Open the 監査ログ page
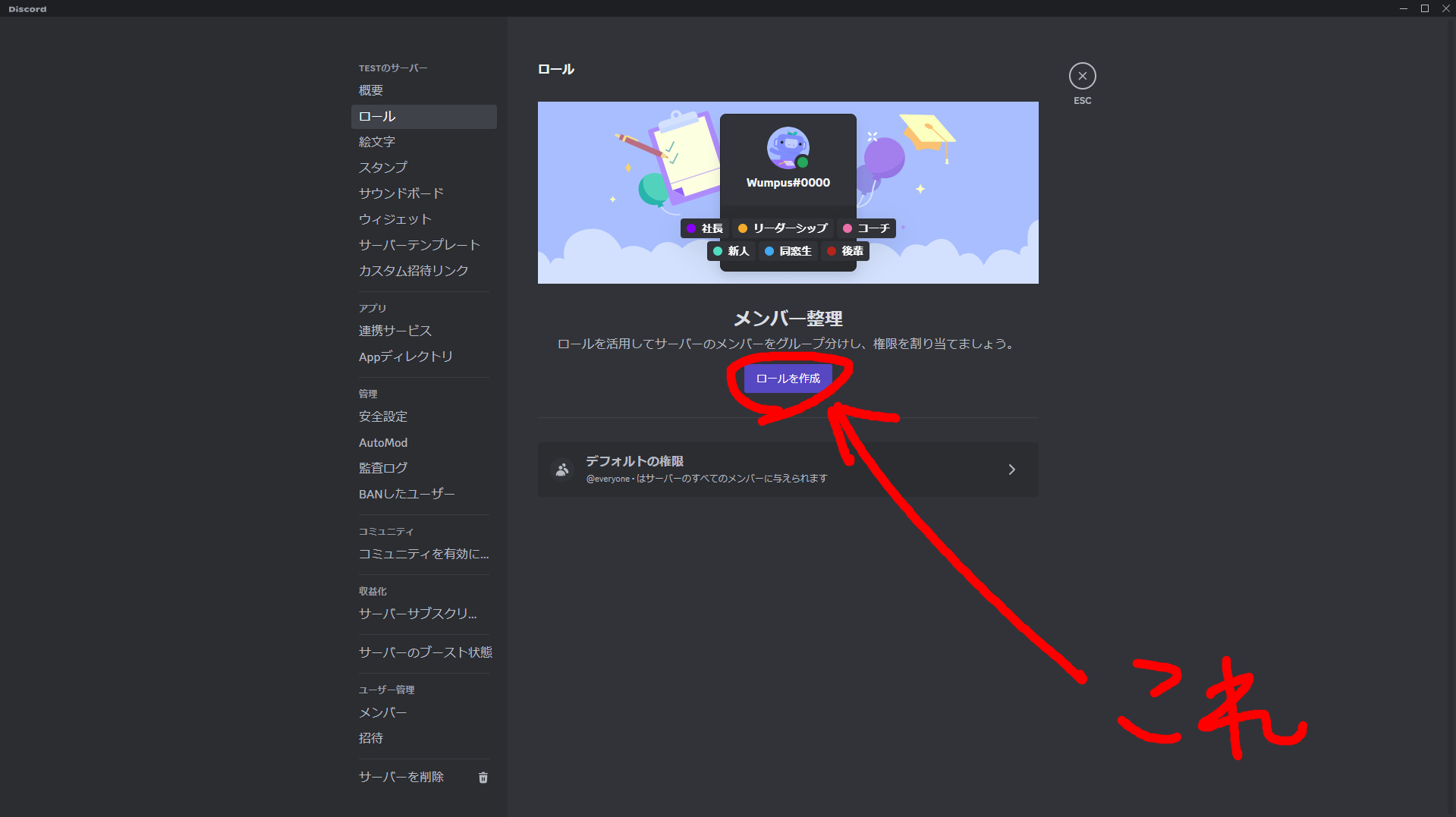The image size is (1456, 817). tap(383, 467)
